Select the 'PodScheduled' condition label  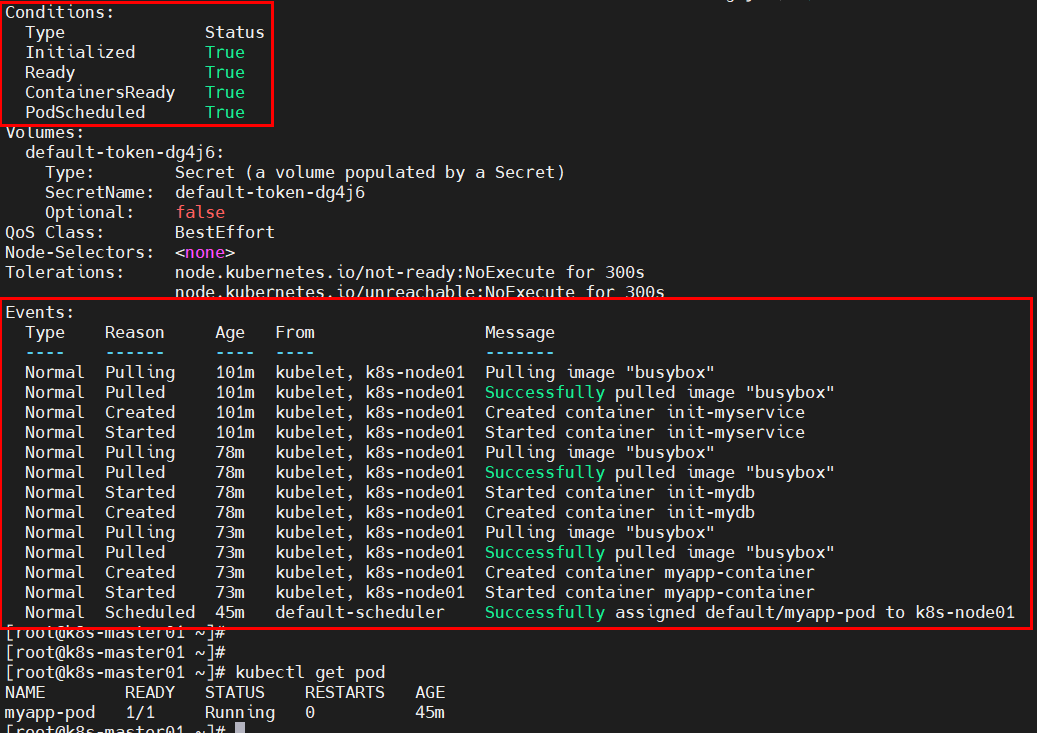[85, 112]
